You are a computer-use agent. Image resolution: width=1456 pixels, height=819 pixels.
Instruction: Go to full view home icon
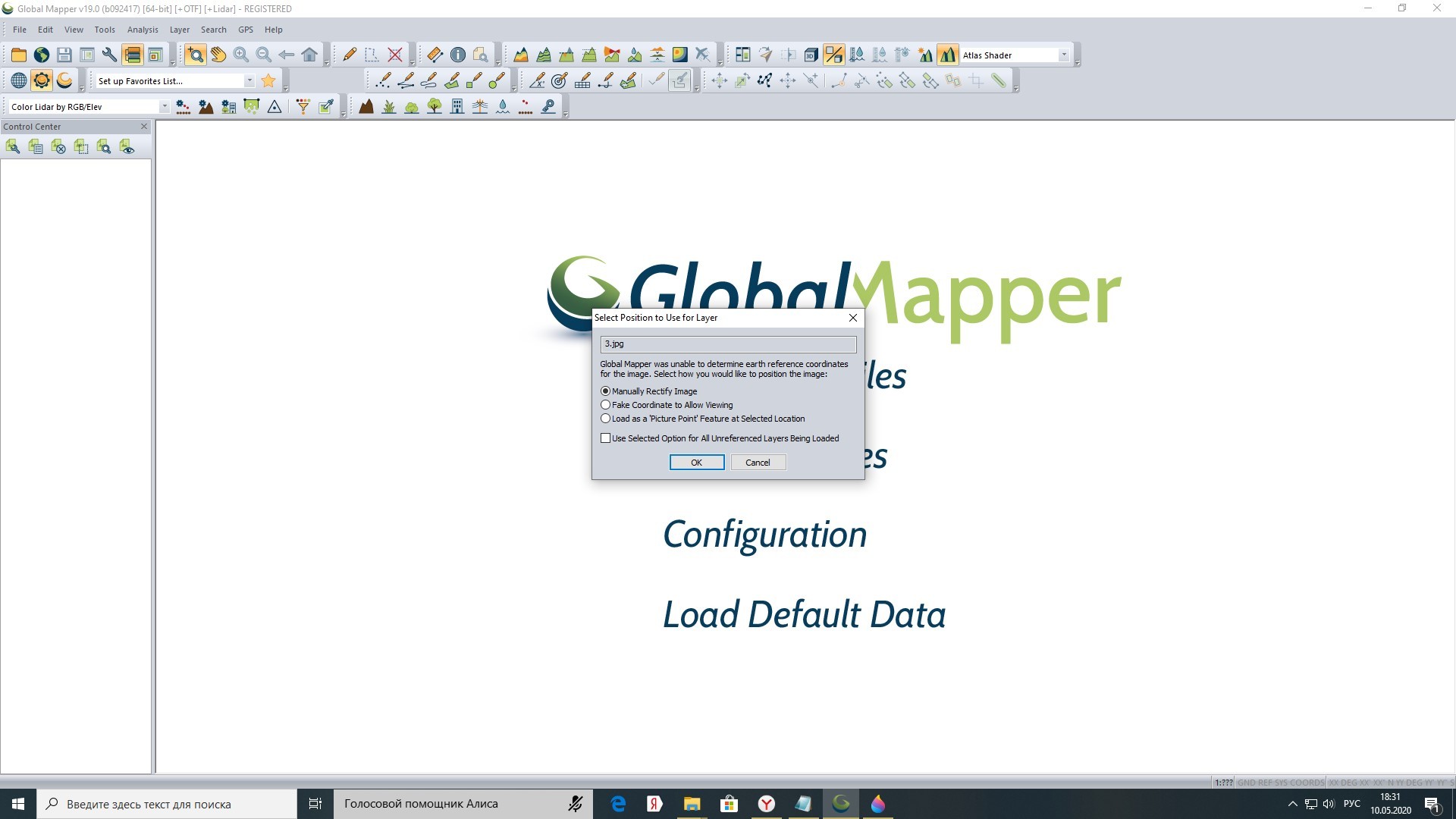[x=309, y=55]
